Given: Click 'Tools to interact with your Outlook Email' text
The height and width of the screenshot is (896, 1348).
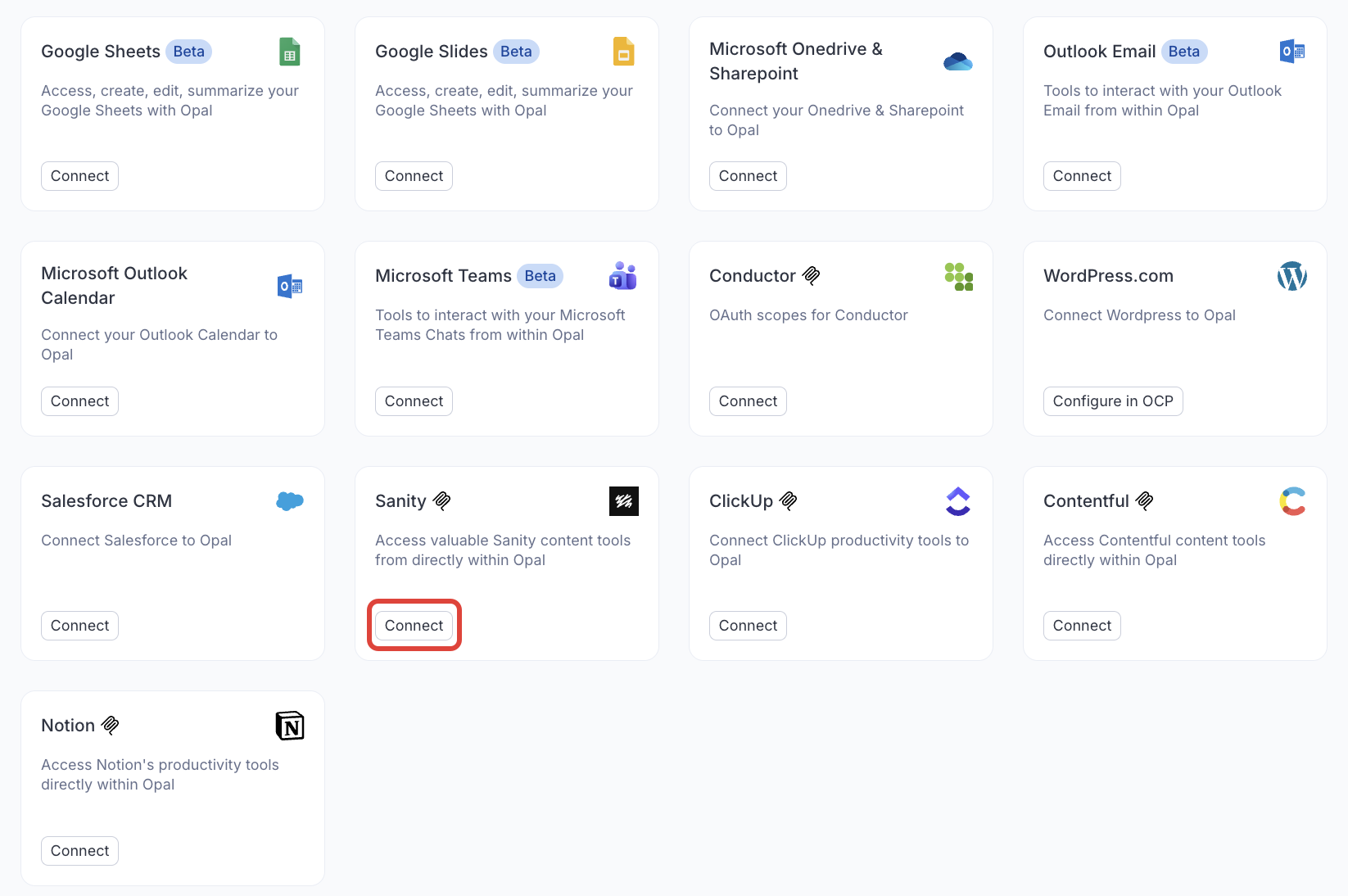Looking at the screenshot, I should (1162, 101).
